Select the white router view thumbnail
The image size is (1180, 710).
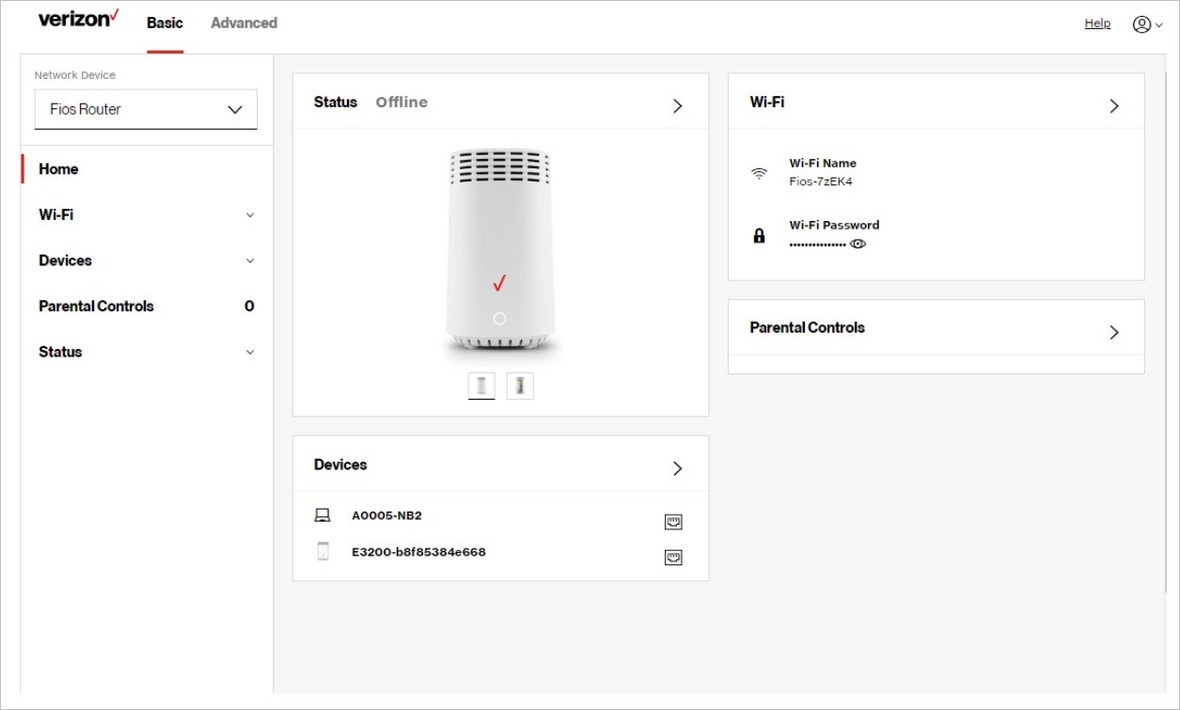coord(481,385)
